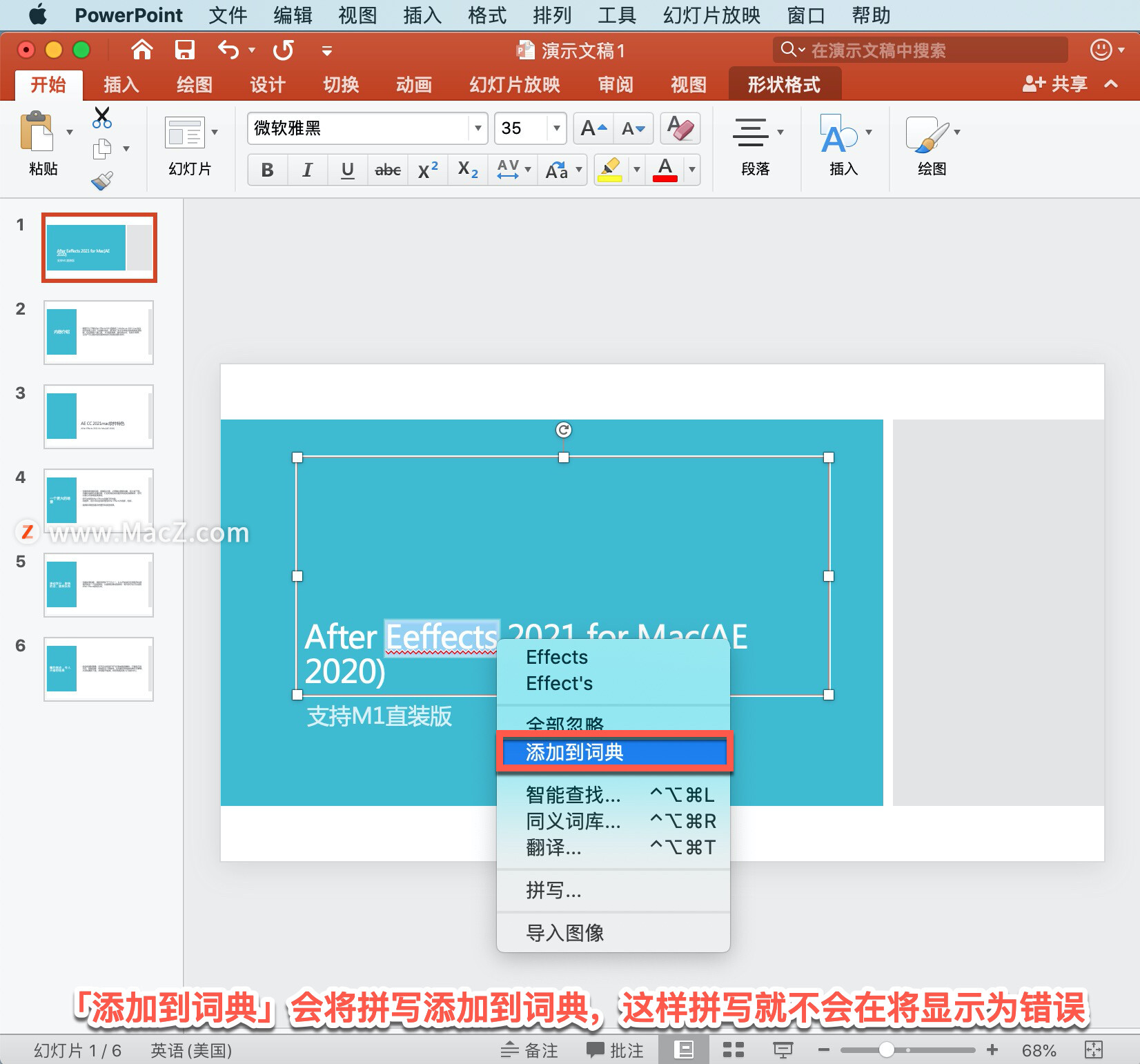Expand the New Slide layout arrow

pos(215,132)
